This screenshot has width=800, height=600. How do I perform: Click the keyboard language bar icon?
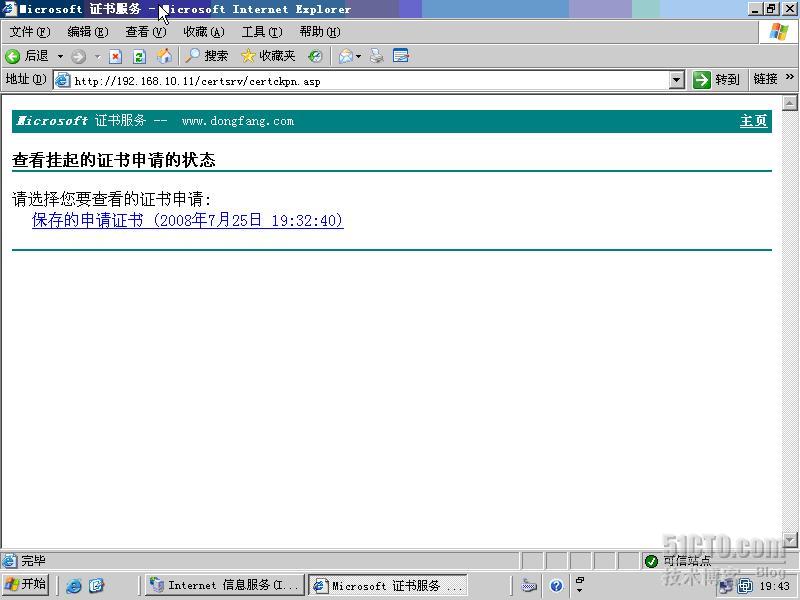[x=529, y=586]
